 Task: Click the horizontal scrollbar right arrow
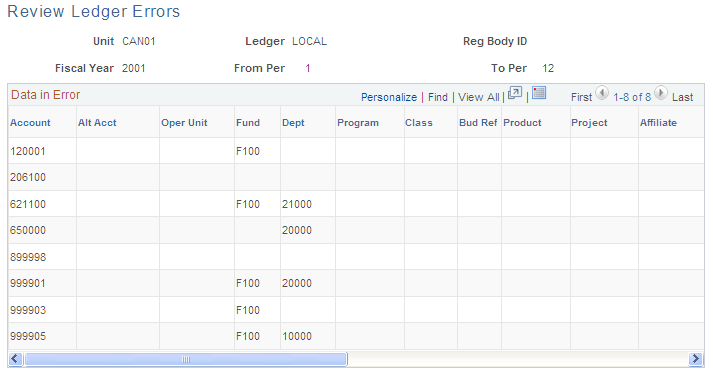(x=695, y=359)
